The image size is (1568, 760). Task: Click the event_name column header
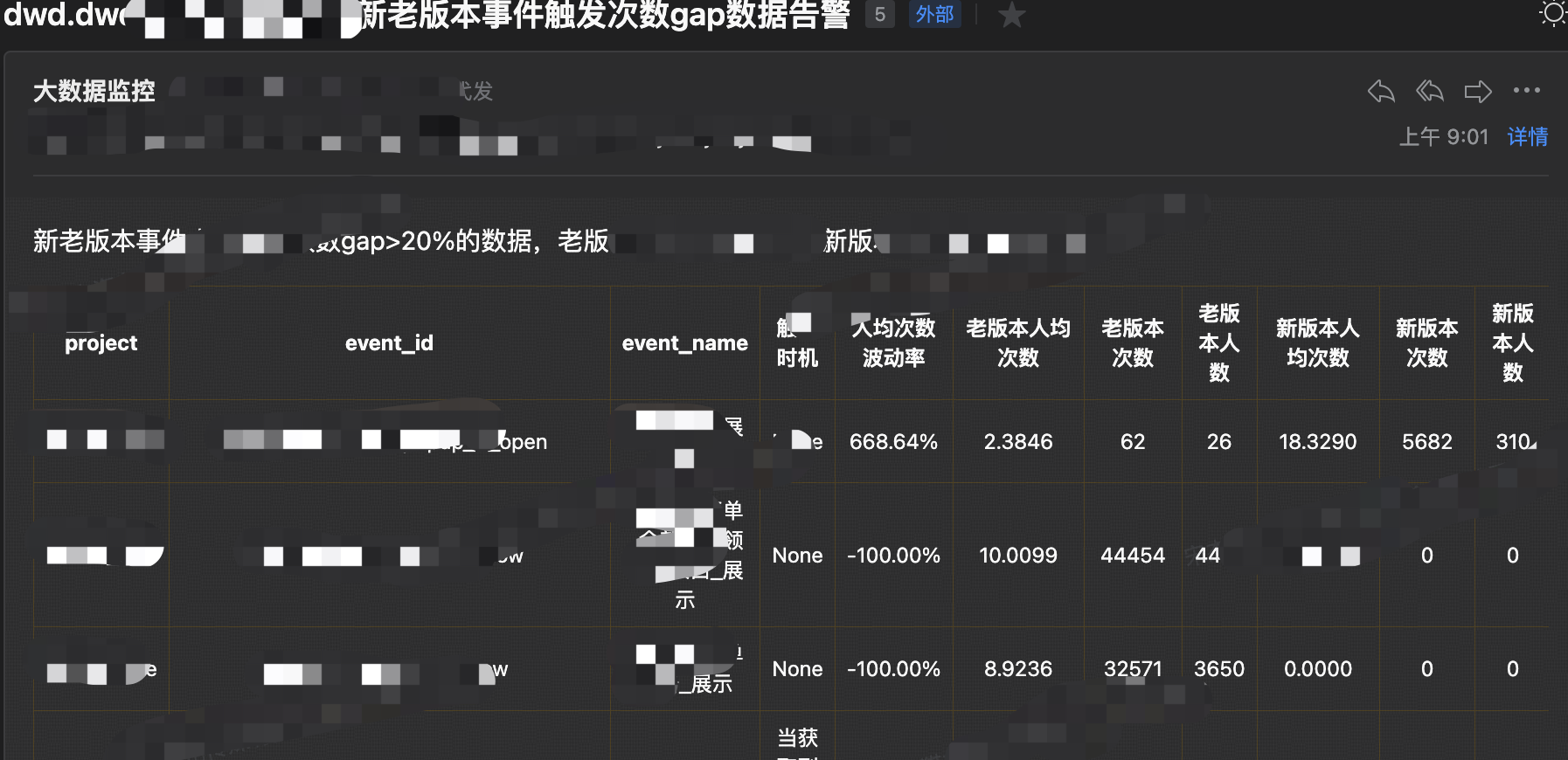(x=685, y=343)
